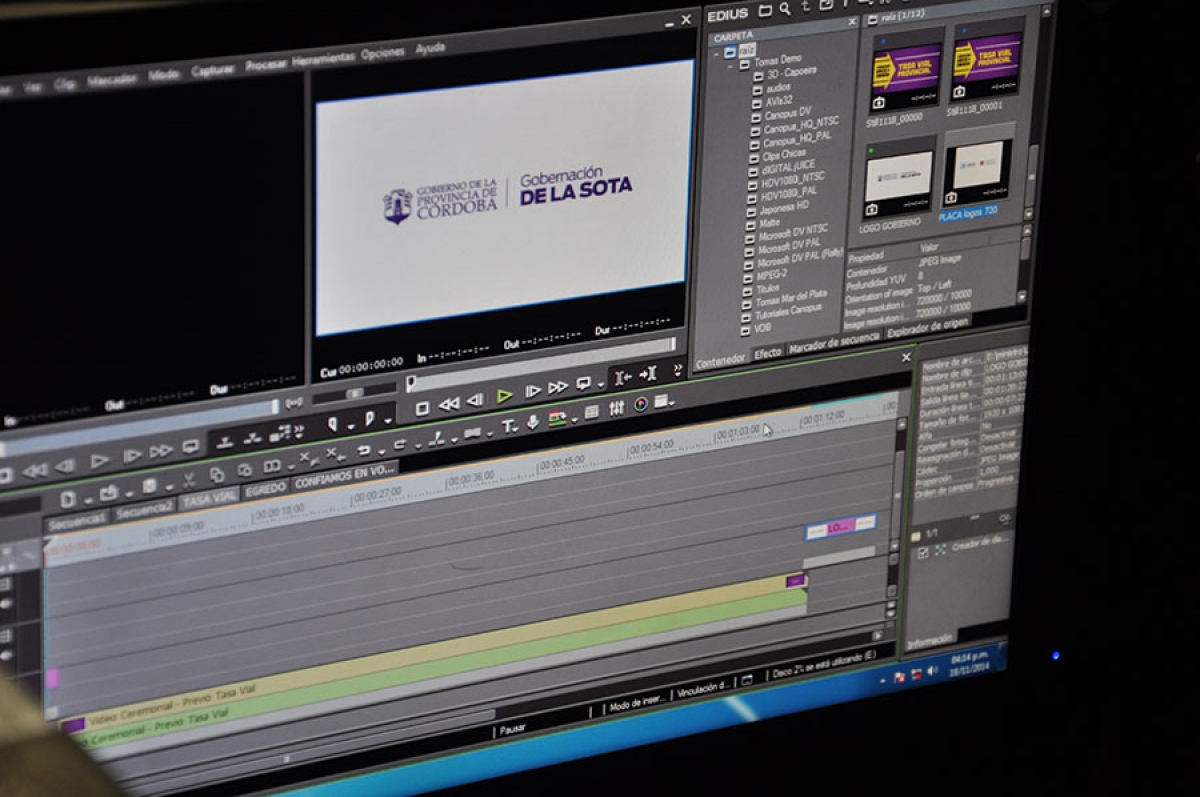
Task: Open dropdown next to New Sequence icon
Action: pos(87,498)
